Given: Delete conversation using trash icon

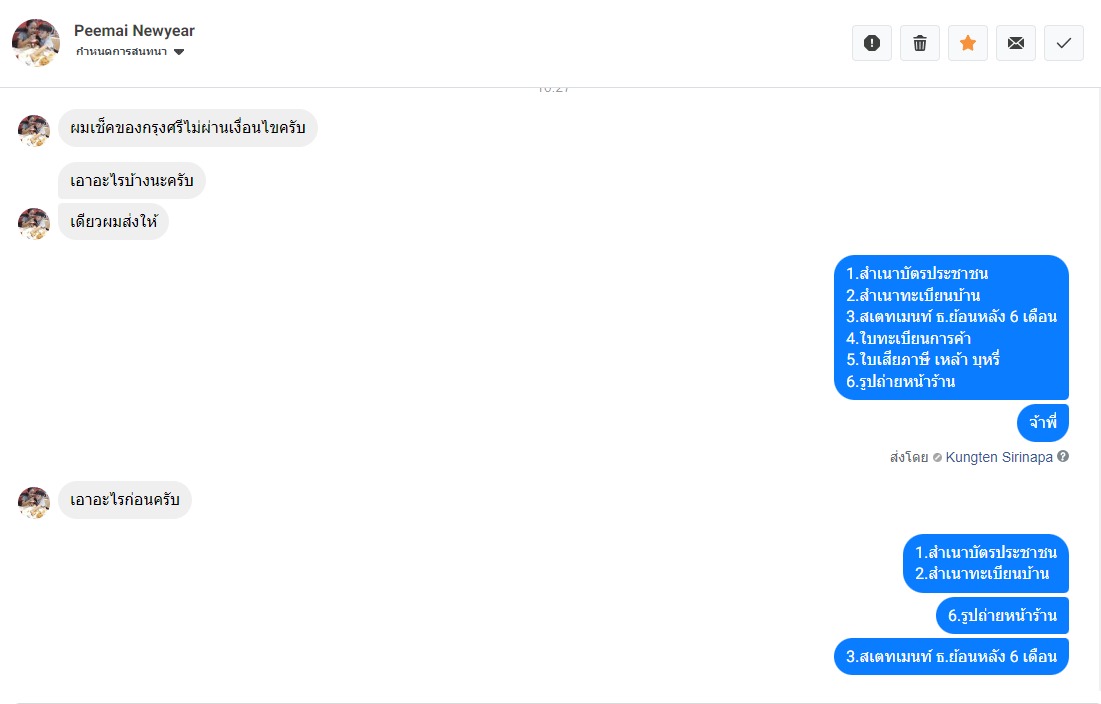Looking at the screenshot, I should tap(920, 43).
